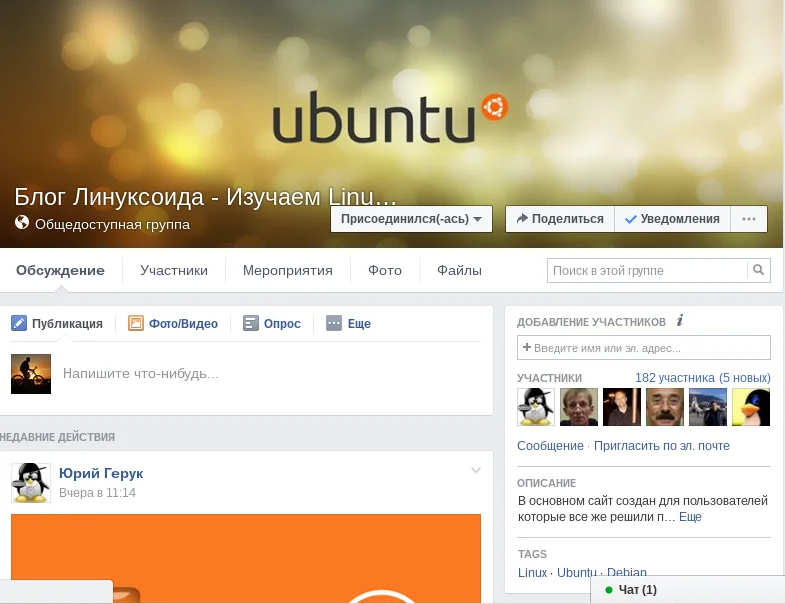
Task: Click the Общедоступная группа label
Action: click(112, 224)
